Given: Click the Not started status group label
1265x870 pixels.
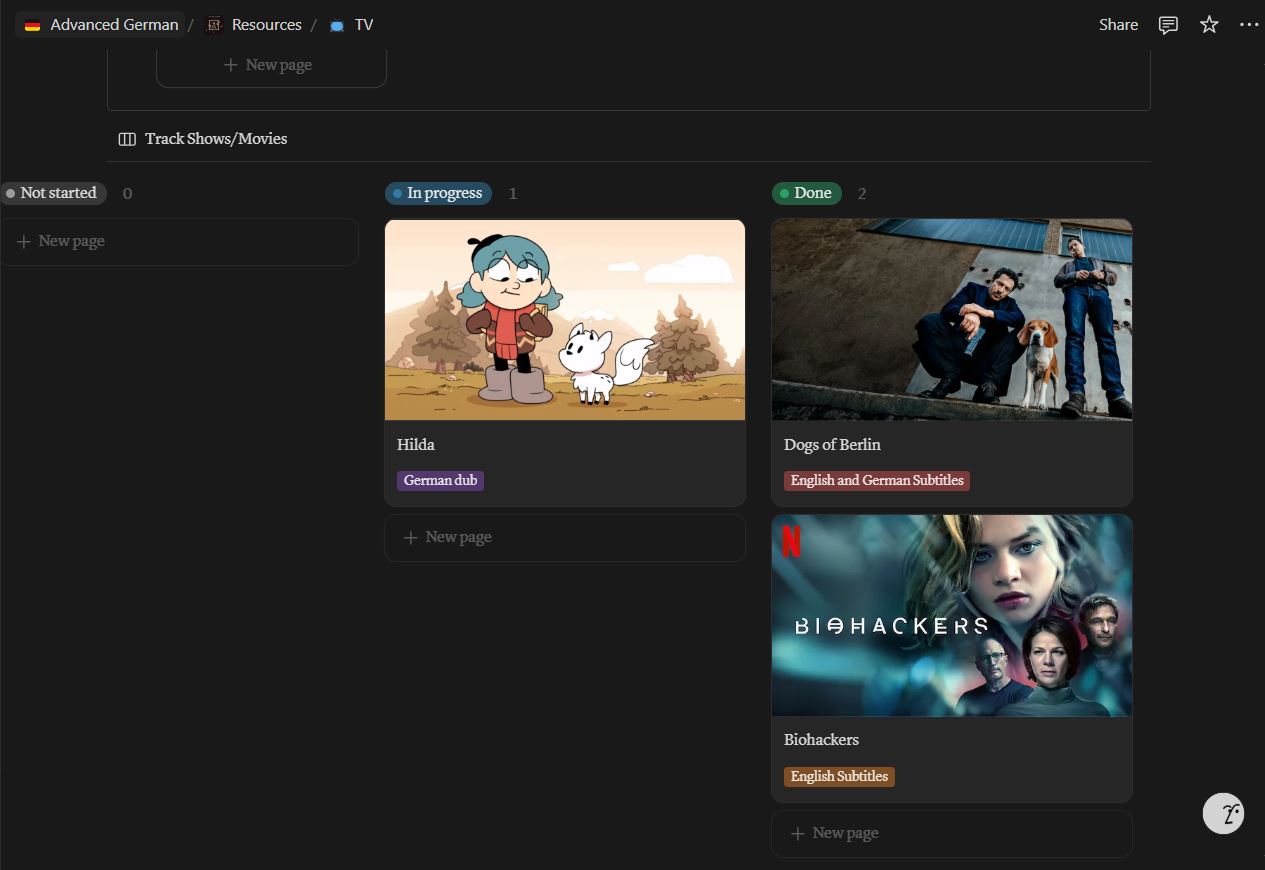Looking at the screenshot, I should [53, 193].
